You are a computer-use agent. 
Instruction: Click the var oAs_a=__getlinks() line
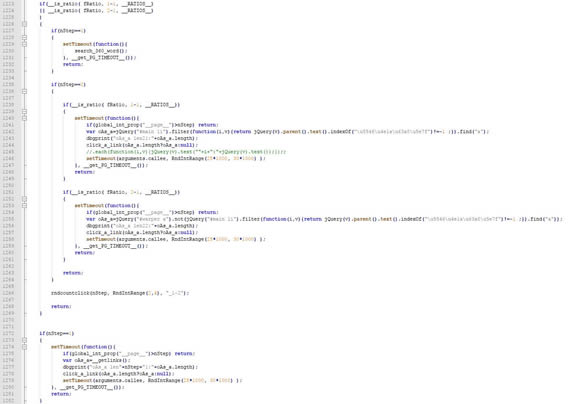[96, 360]
